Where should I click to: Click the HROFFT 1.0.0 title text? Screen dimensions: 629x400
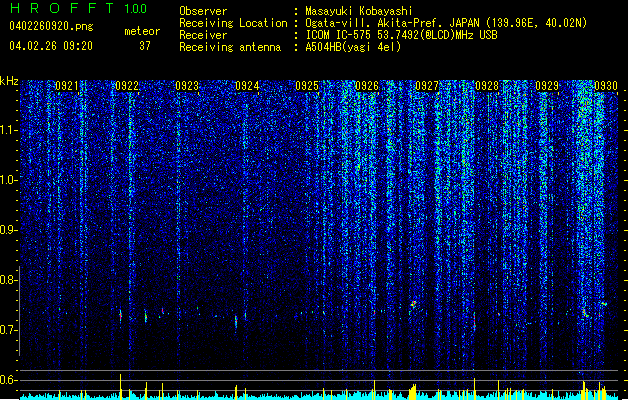point(78,8)
